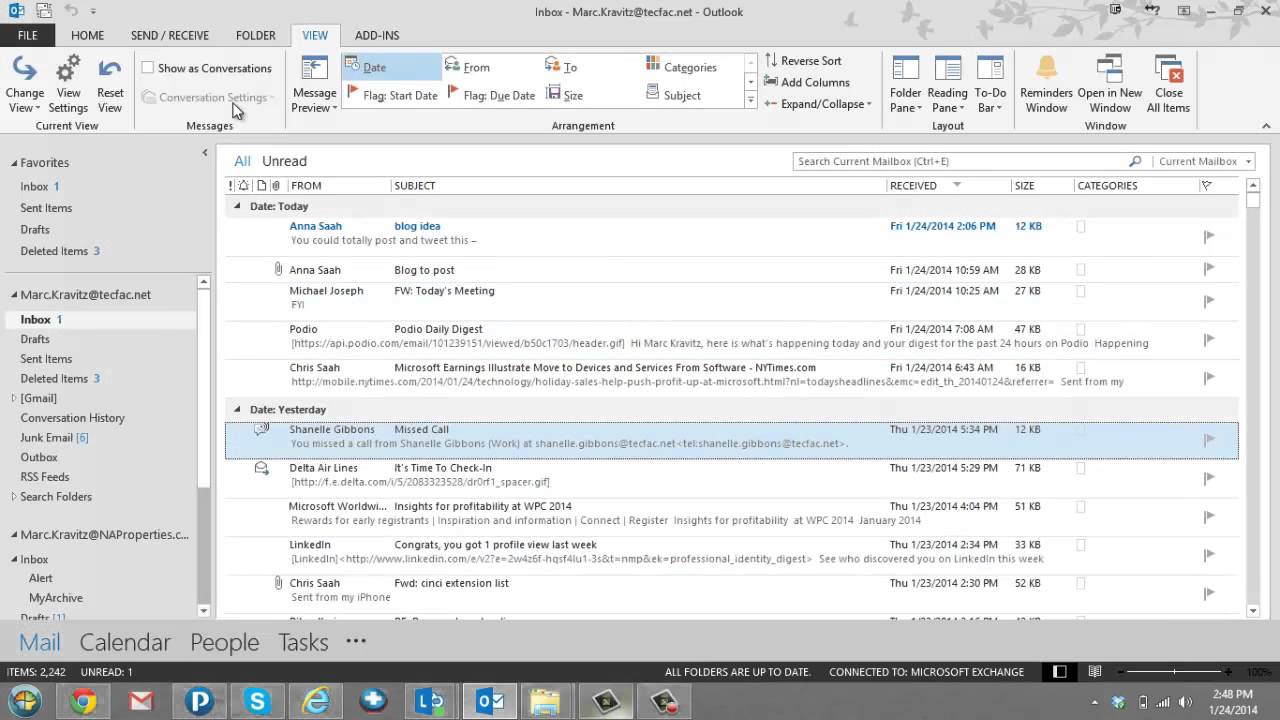1280x720 pixels.
Task: Go to Calendar
Action: (x=125, y=642)
